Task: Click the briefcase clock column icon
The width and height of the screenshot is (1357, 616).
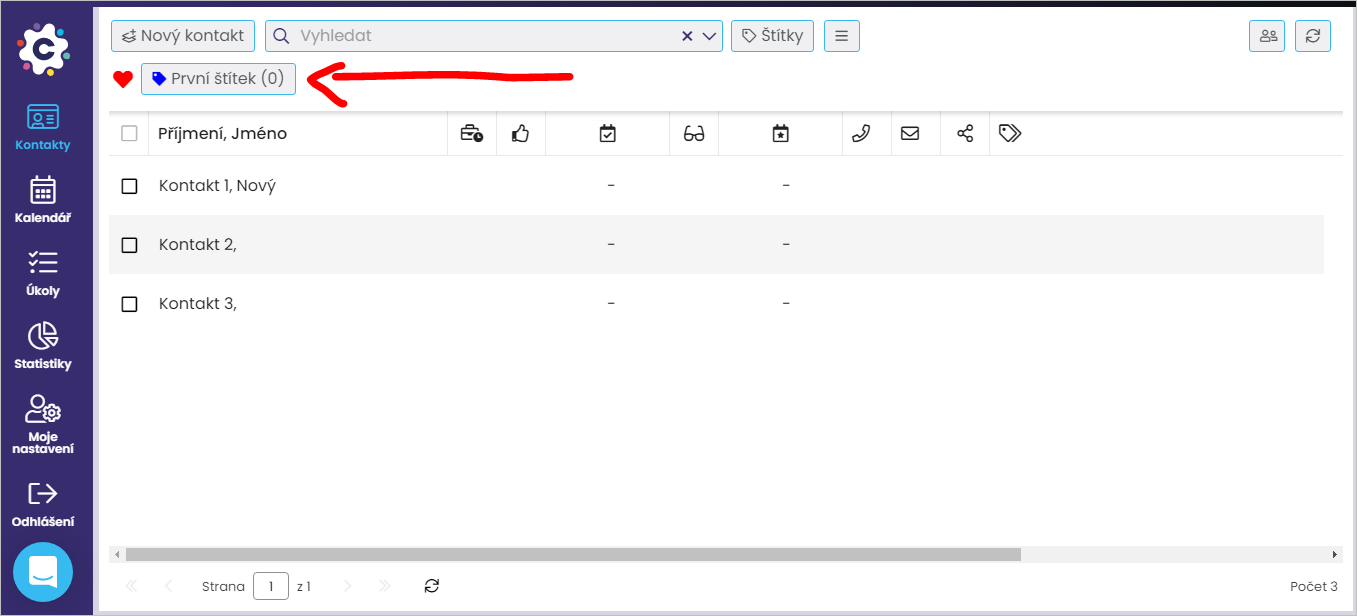Action: (471, 133)
